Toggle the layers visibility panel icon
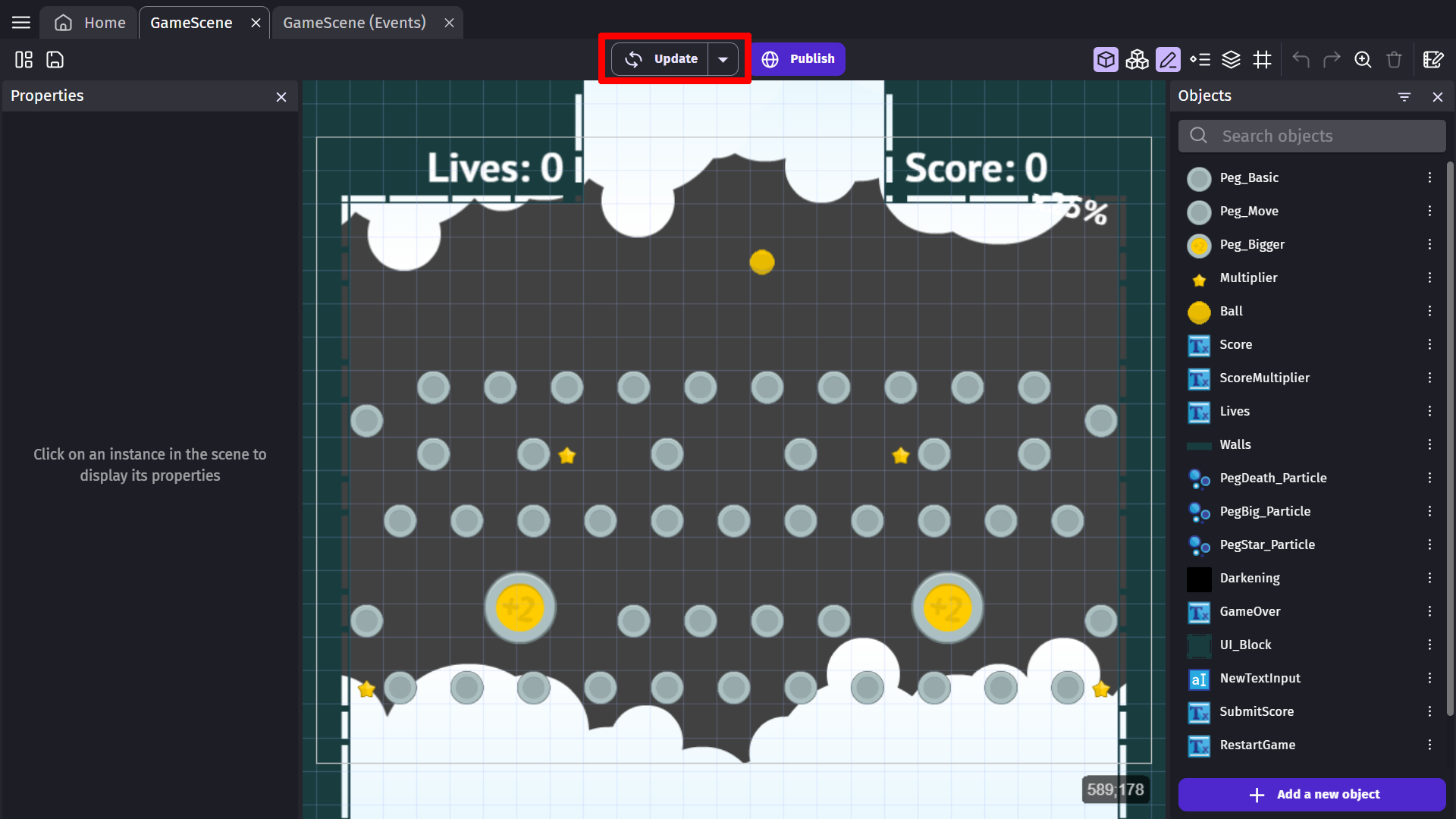The width and height of the screenshot is (1456, 819). (1231, 59)
